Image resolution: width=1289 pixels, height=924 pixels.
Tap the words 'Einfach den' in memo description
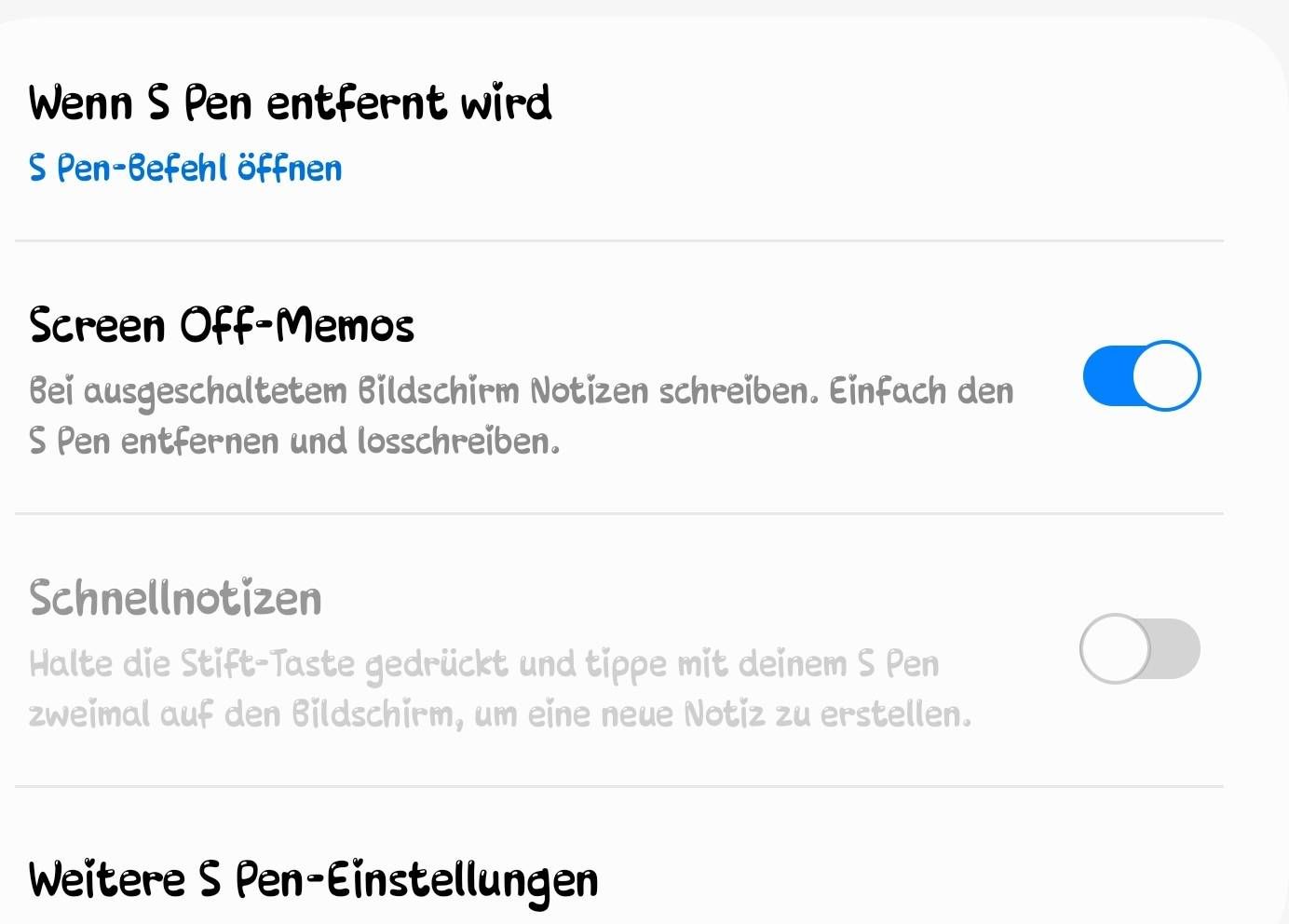922,391
